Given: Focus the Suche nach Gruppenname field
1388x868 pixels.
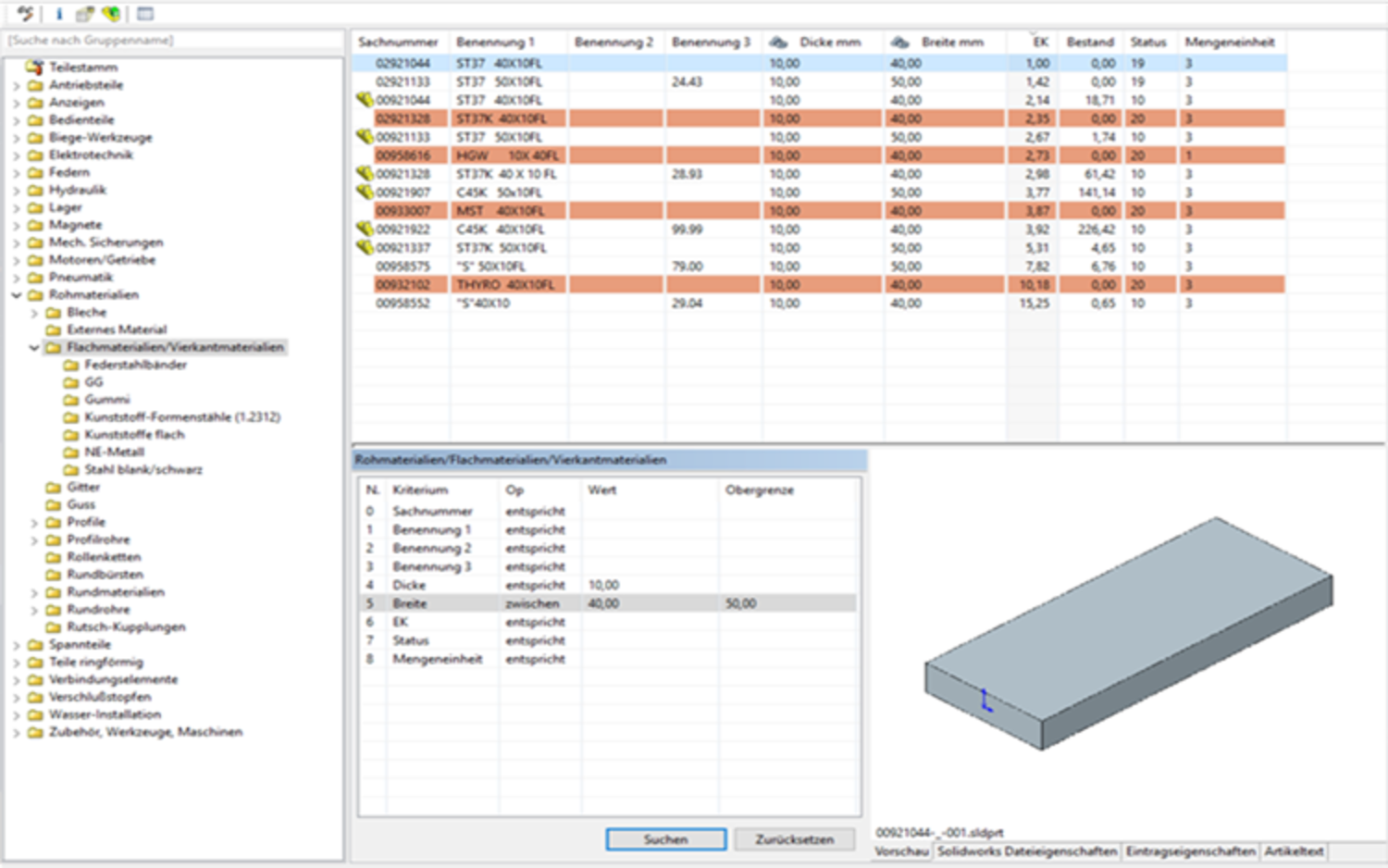Looking at the screenshot, I should (174, 41).
